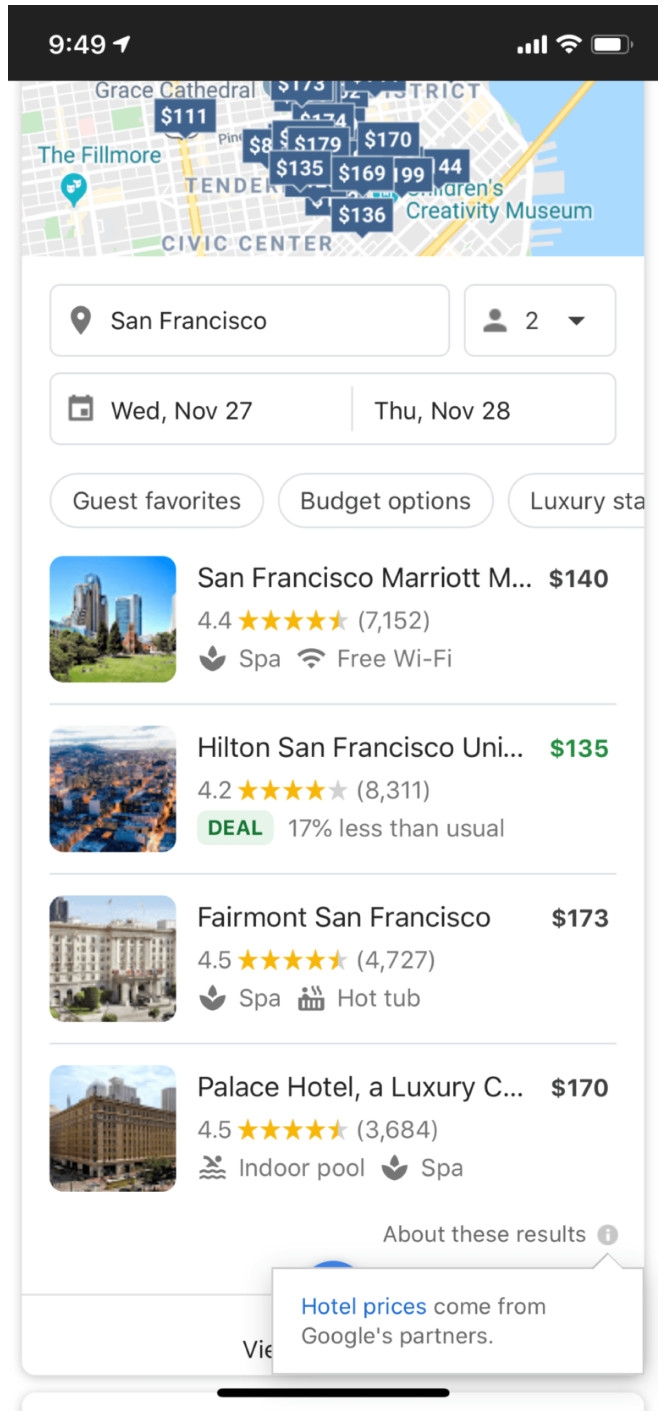
Task: Tap the Fairmont San Francisco thumbnail photo
Action: pyautogui.click(x=113, y=958)
